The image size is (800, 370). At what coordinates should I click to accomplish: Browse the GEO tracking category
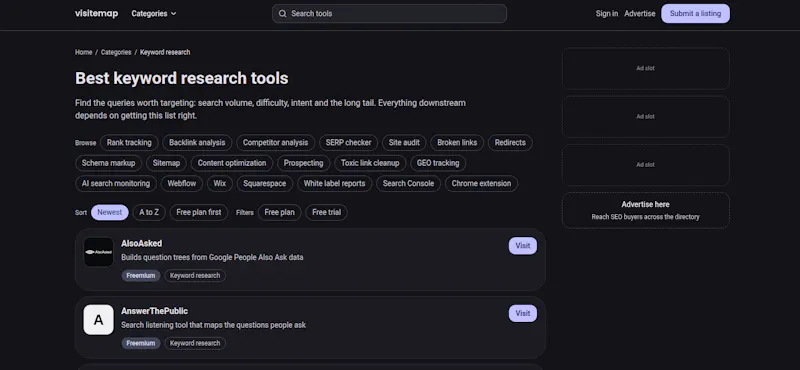coord(438,163)
